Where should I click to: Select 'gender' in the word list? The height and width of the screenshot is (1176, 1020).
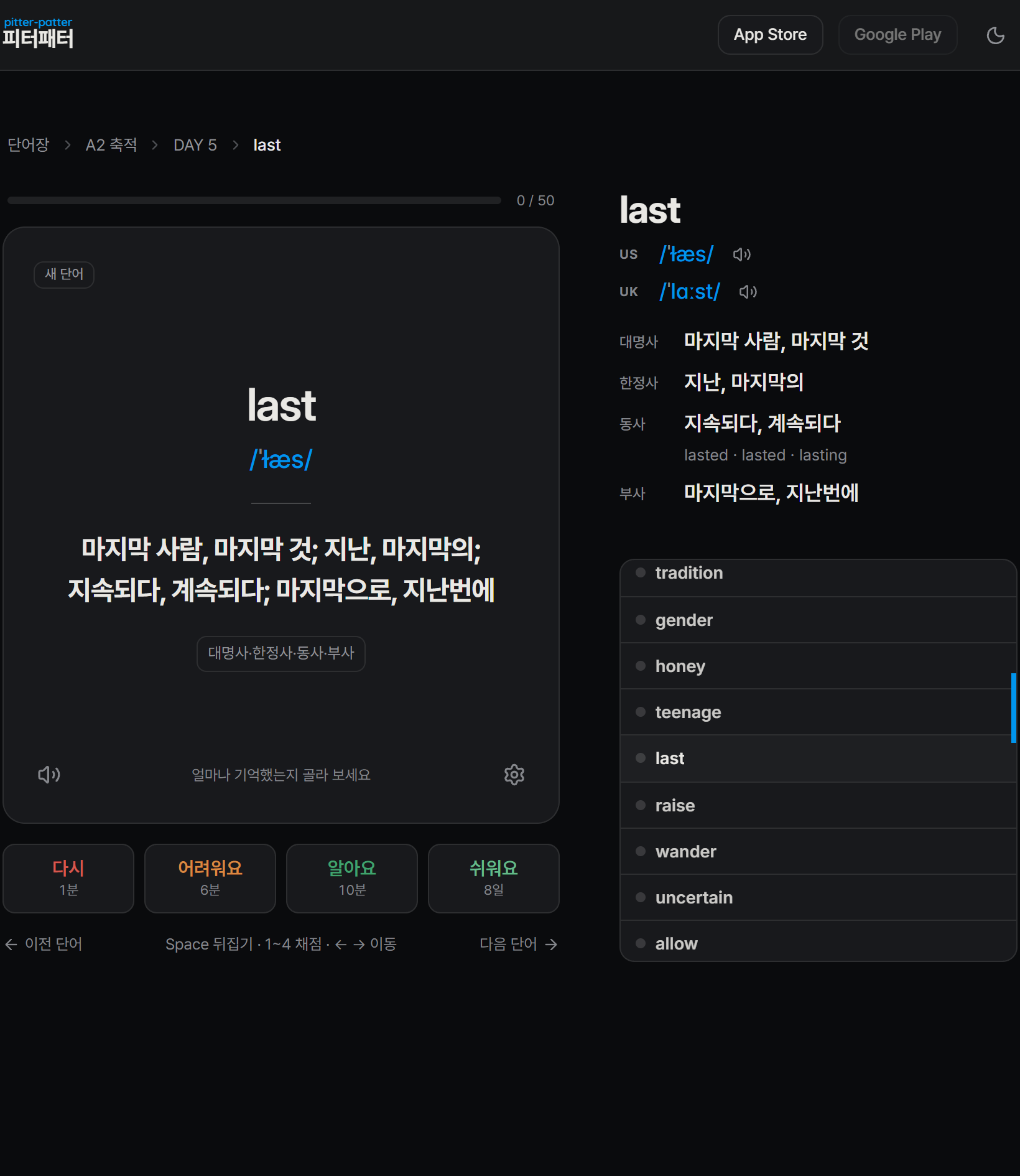click(818, 620)
